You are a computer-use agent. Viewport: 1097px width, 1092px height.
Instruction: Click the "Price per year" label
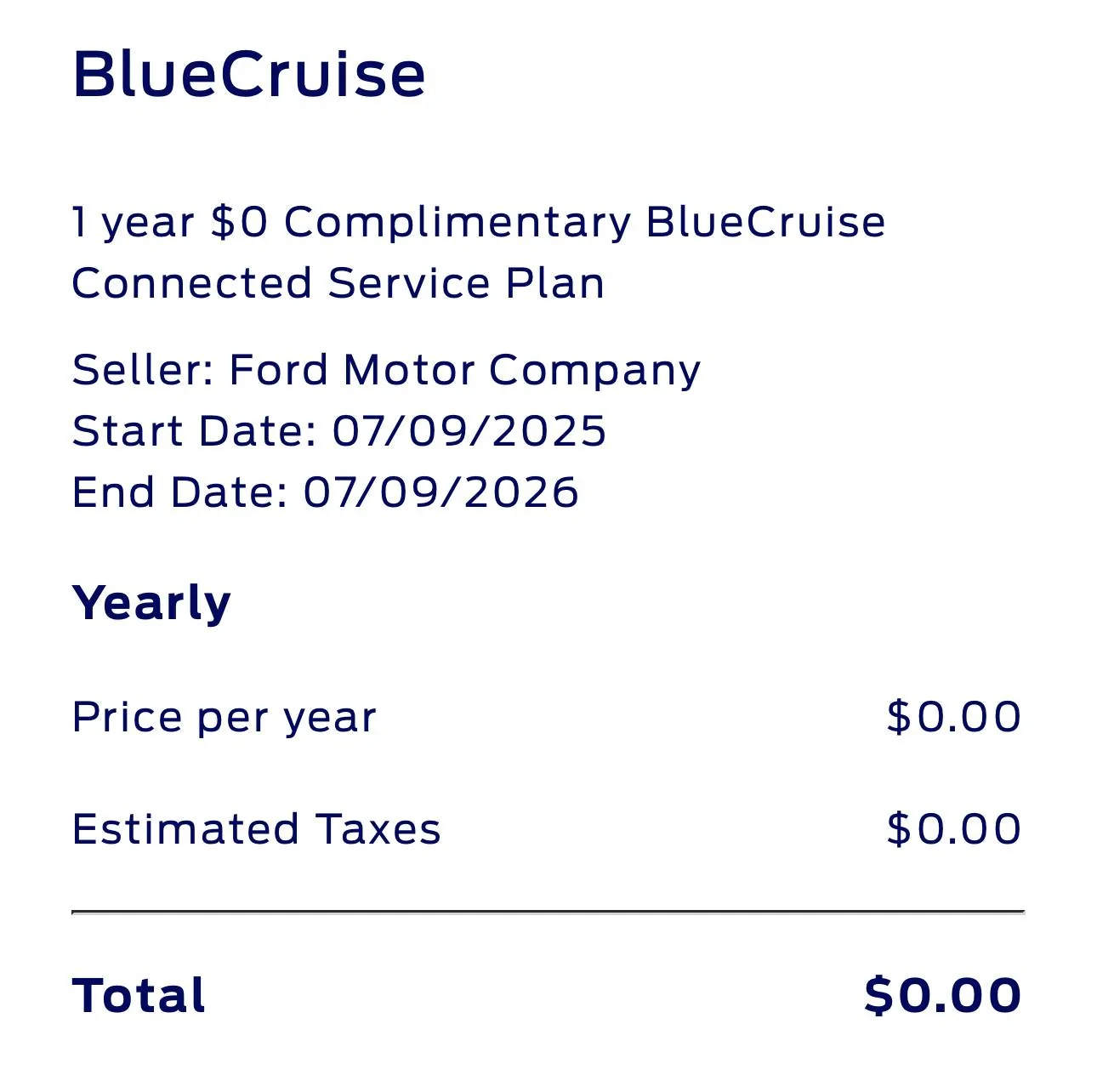tap(224, 718)
